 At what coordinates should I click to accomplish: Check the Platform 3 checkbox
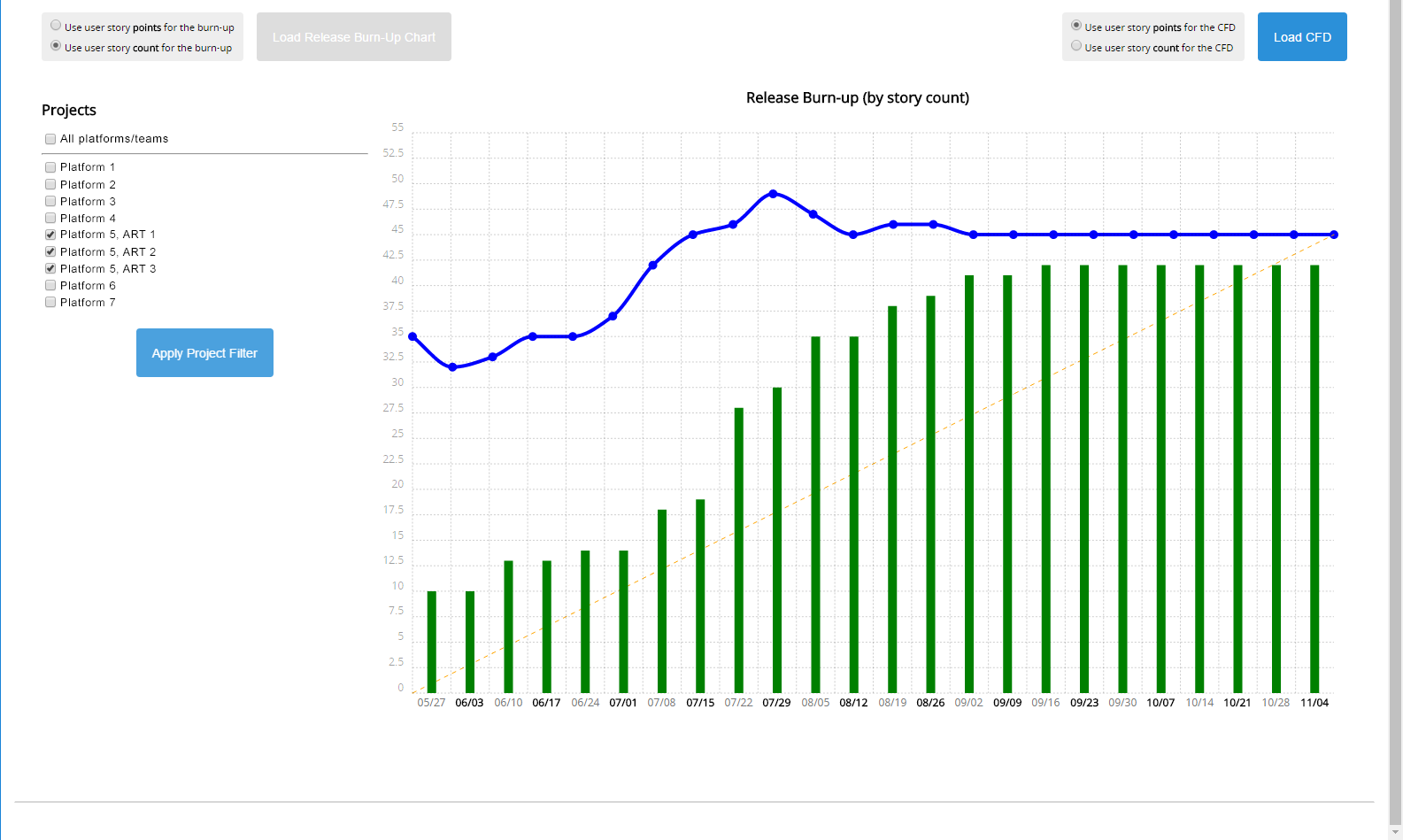pyautogui.click(x=50, y=201)
